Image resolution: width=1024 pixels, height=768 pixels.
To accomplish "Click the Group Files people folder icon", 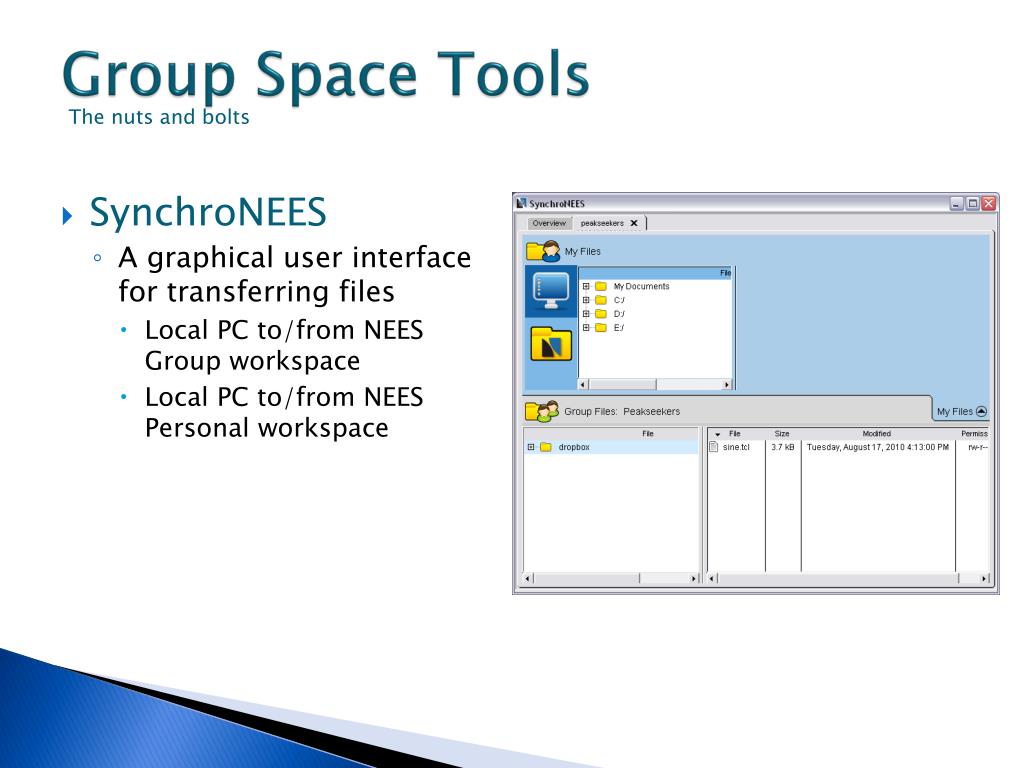I will pyautogui.click(x=542, y=411).
